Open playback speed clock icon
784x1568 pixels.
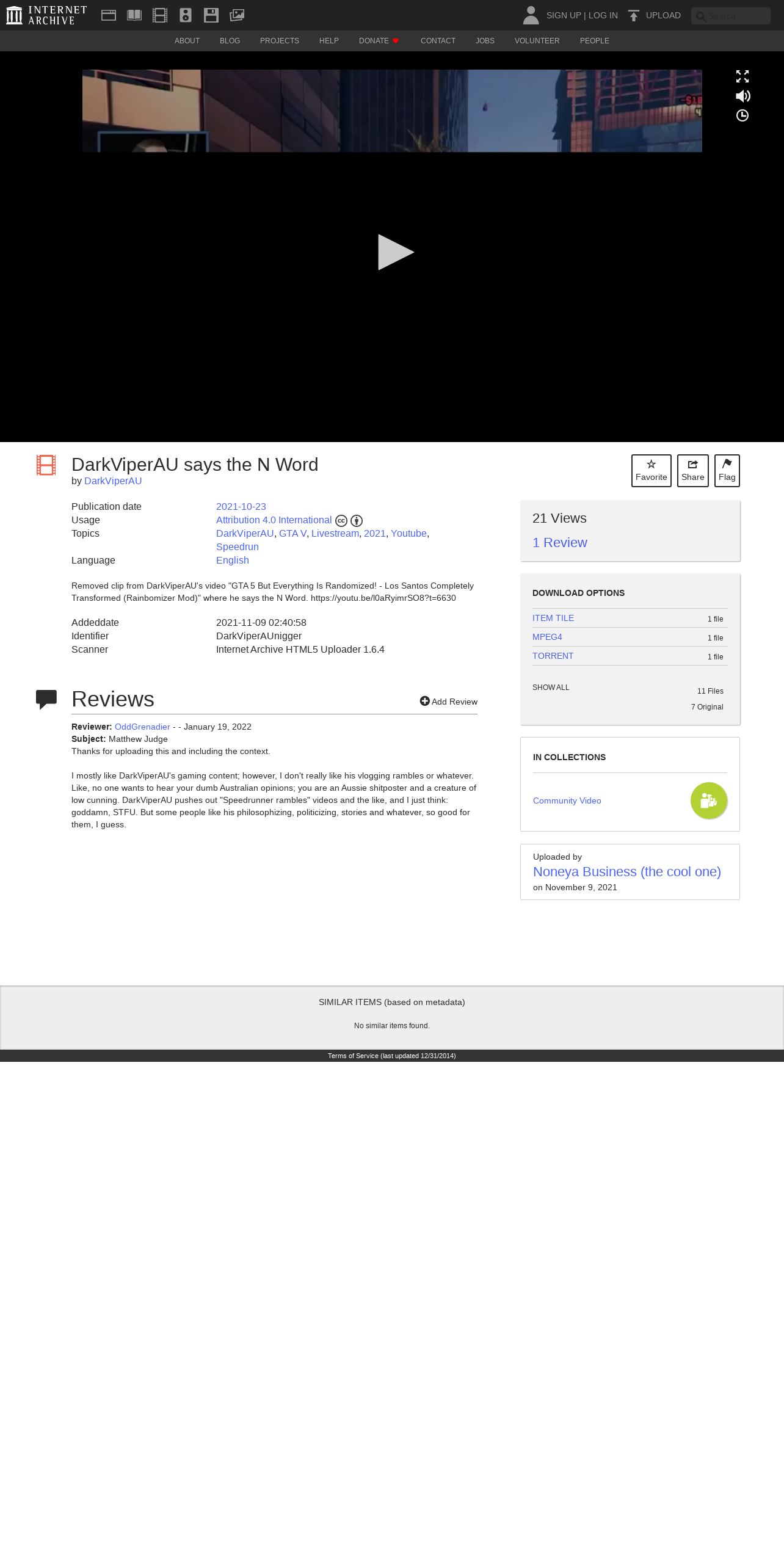point(742,115)
